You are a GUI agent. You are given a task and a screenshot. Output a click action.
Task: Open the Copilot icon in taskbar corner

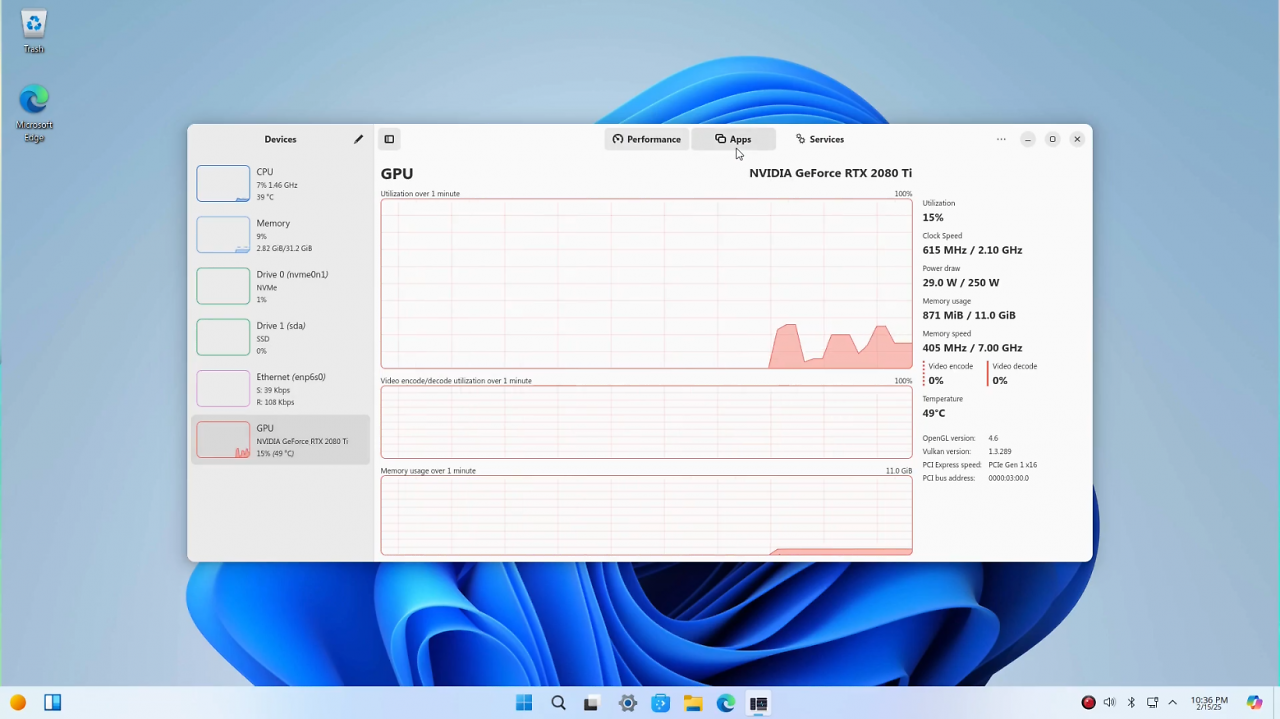pos(1255,703)
